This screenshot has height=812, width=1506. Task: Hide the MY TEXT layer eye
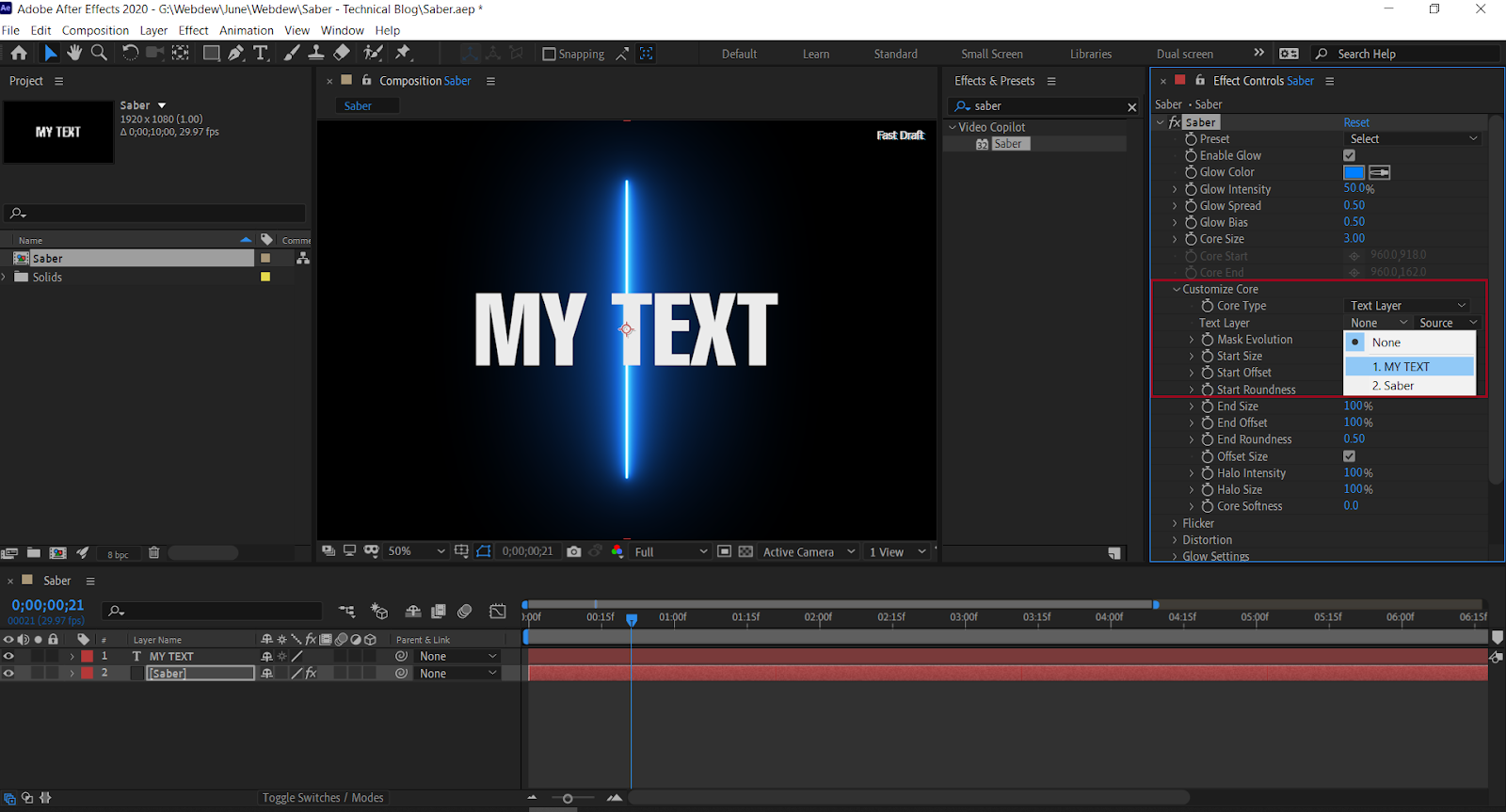(x=9, y=656)
